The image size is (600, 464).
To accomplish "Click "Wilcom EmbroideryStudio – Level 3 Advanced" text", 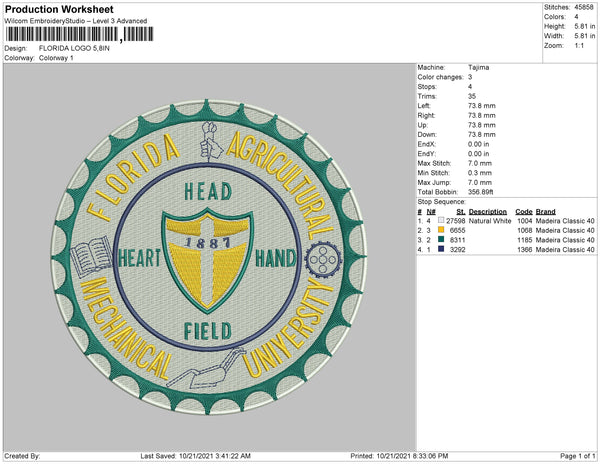I will pyautogui.click(x=76, y=21).
